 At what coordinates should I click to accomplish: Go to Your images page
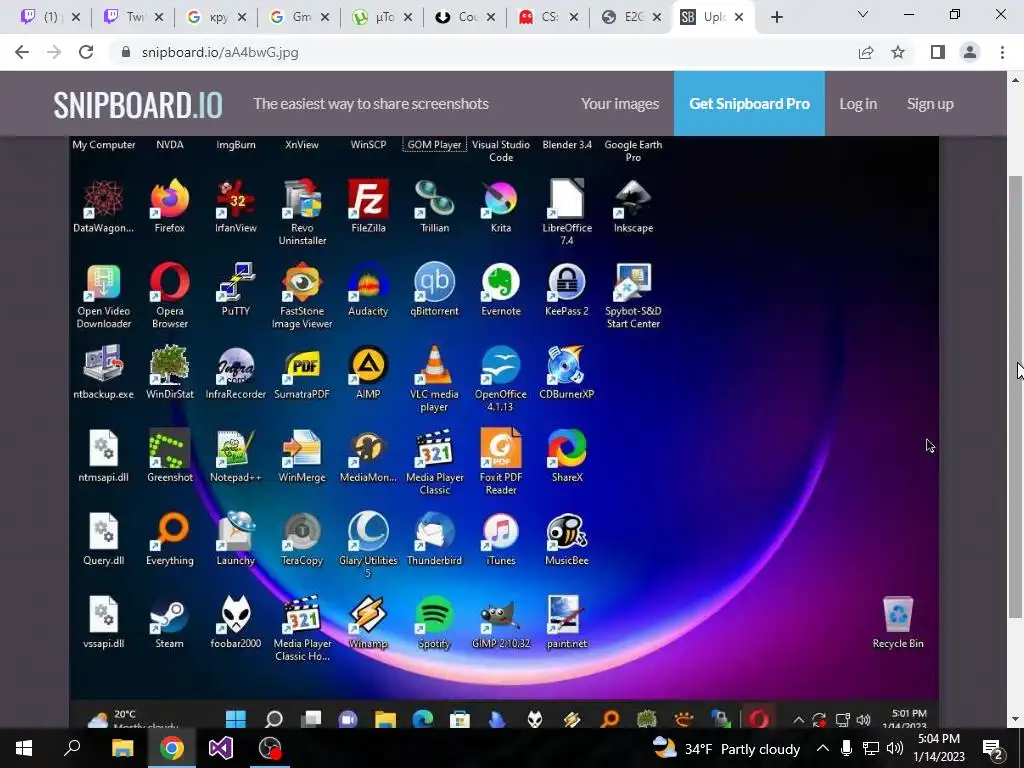point(620,103)
